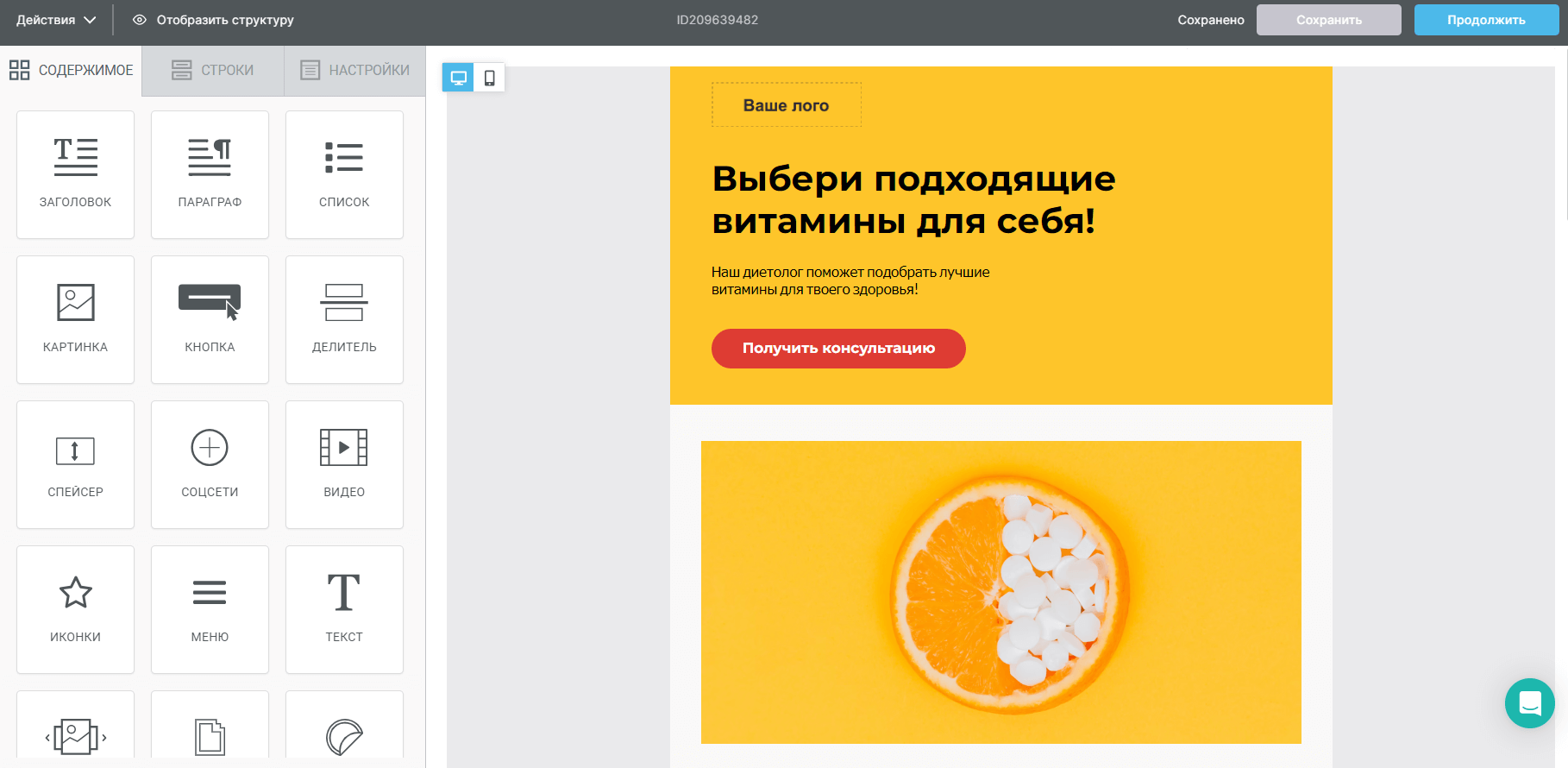Viewport: 1568px width, 768px height.
Task: Open the Строки tab
Action: click(x=213, y=70)
